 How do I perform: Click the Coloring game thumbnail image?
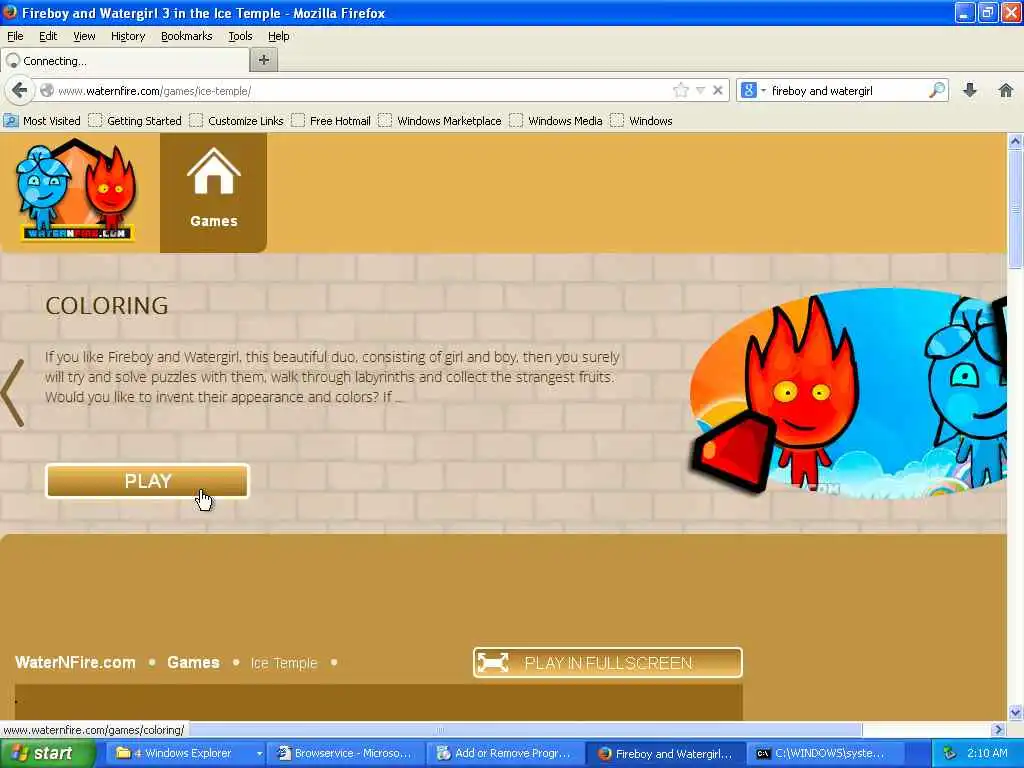(x=848, y=394)
